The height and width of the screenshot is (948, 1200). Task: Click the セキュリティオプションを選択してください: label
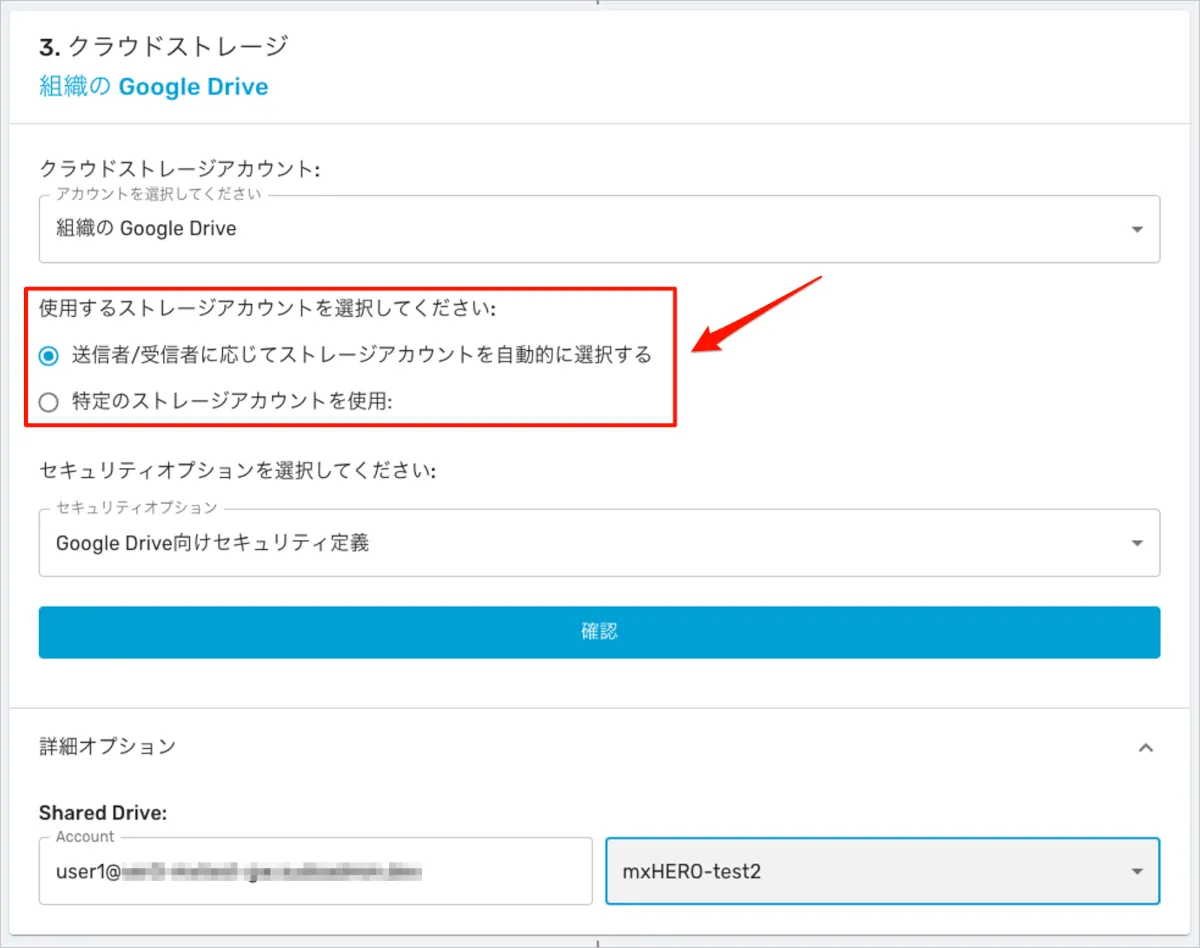click(x=238, y=470)
